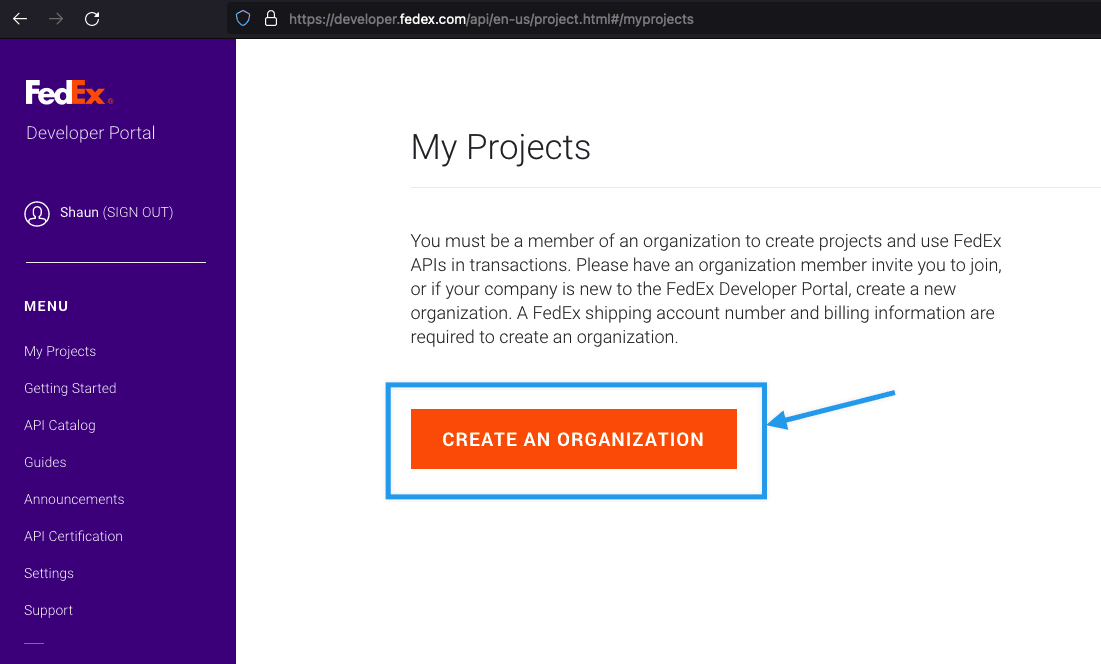Viewport: 1101px width, 664px height.
Task: Open the Settings menu entry
Action: tap(48, 573)
